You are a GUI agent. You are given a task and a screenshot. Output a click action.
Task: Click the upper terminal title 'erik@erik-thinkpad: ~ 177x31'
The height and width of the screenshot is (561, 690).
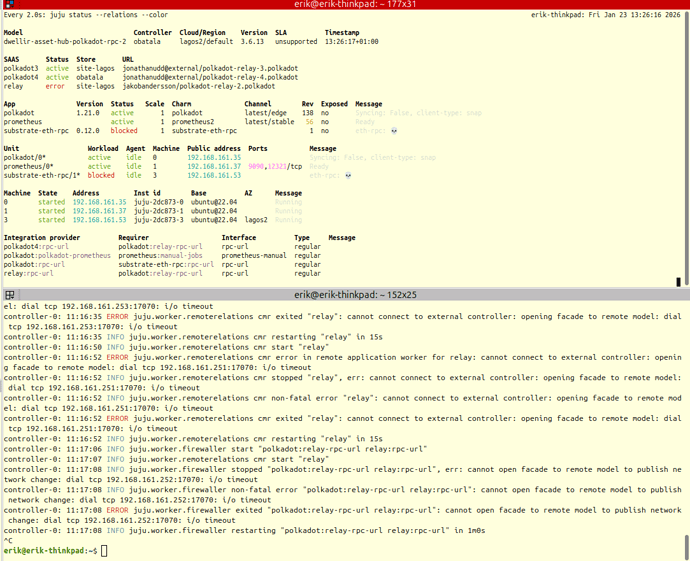(x=355, y=4)
